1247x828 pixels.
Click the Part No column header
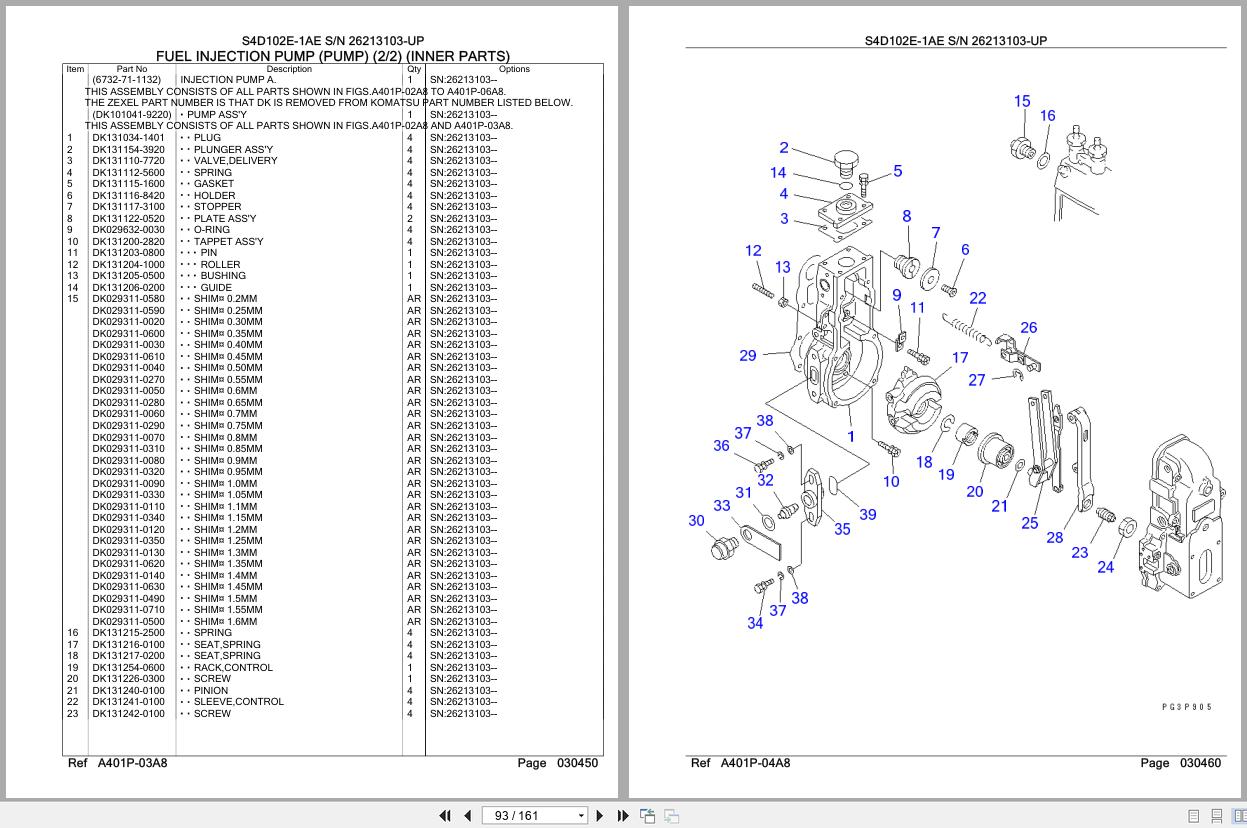point(132,69)
